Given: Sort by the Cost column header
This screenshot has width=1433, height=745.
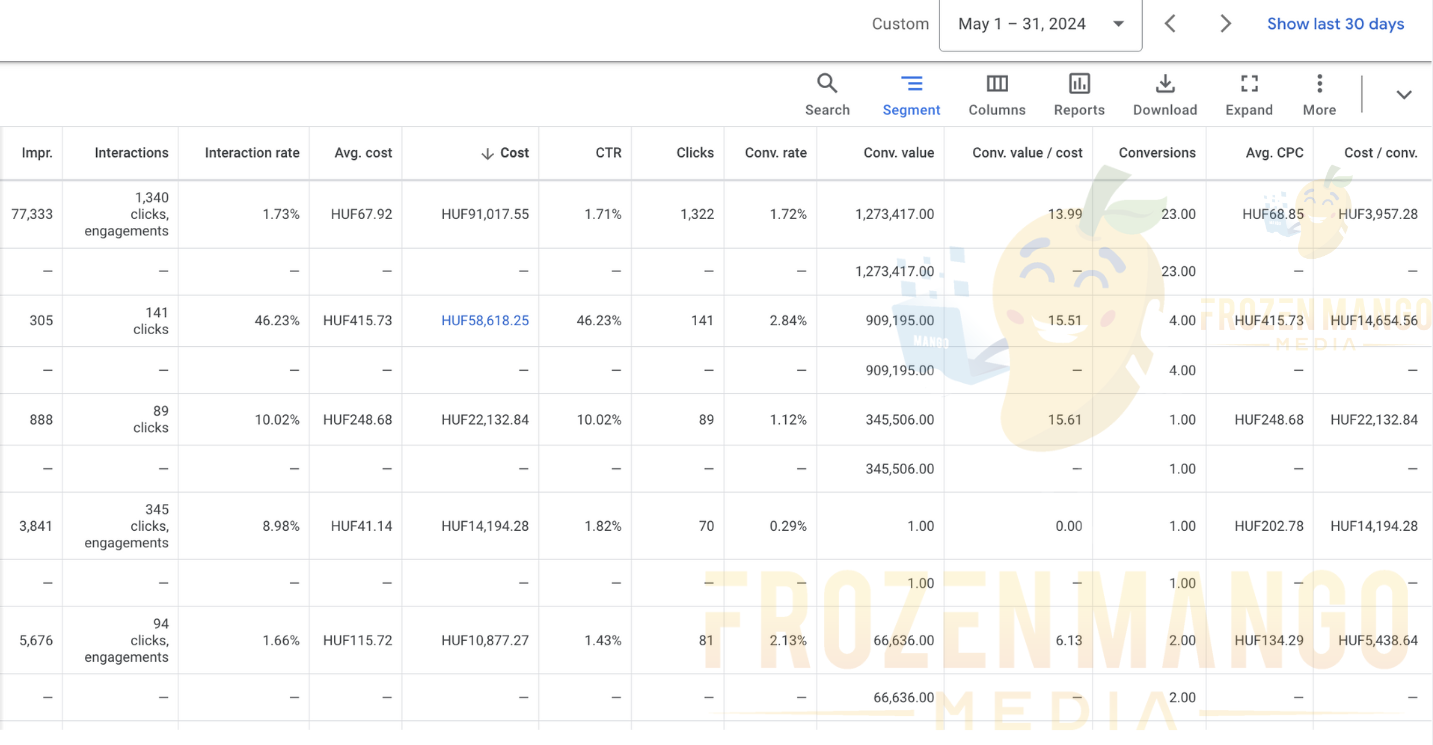Looking at the screenshot, I should coord(514,153).
